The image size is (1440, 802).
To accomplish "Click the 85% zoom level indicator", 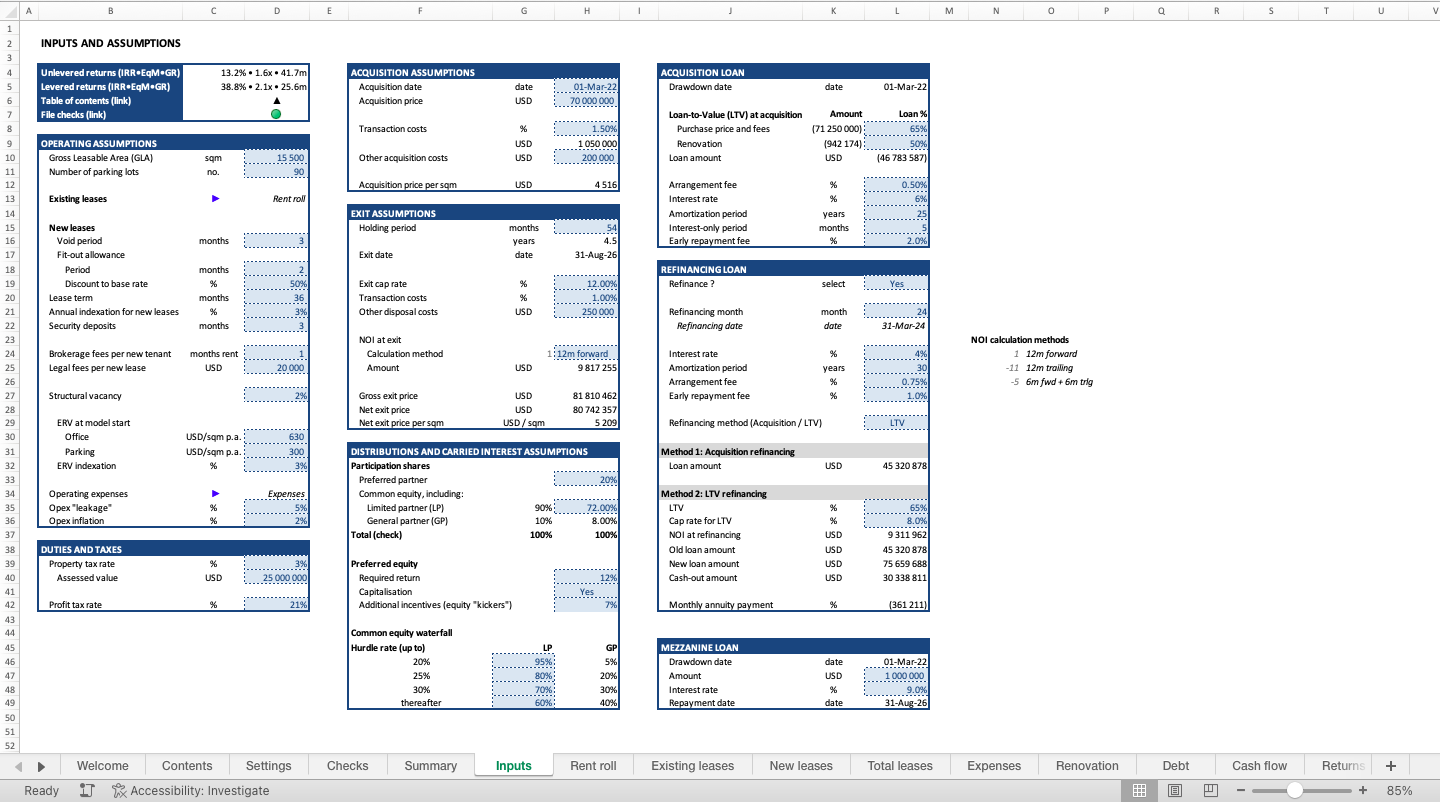I will tap(1400, 790).
